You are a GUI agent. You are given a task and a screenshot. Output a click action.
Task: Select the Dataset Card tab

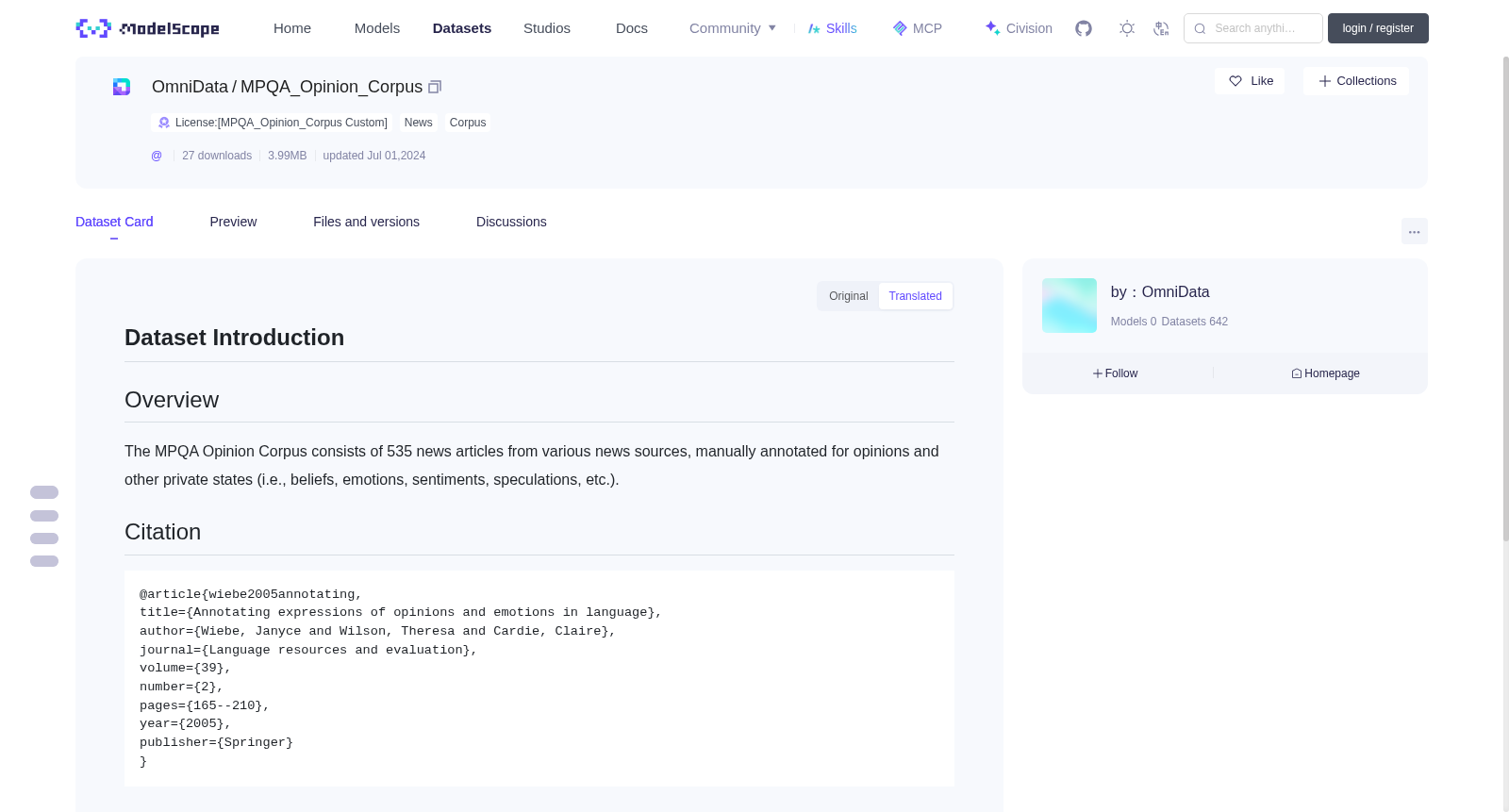(x=114, y=222)
